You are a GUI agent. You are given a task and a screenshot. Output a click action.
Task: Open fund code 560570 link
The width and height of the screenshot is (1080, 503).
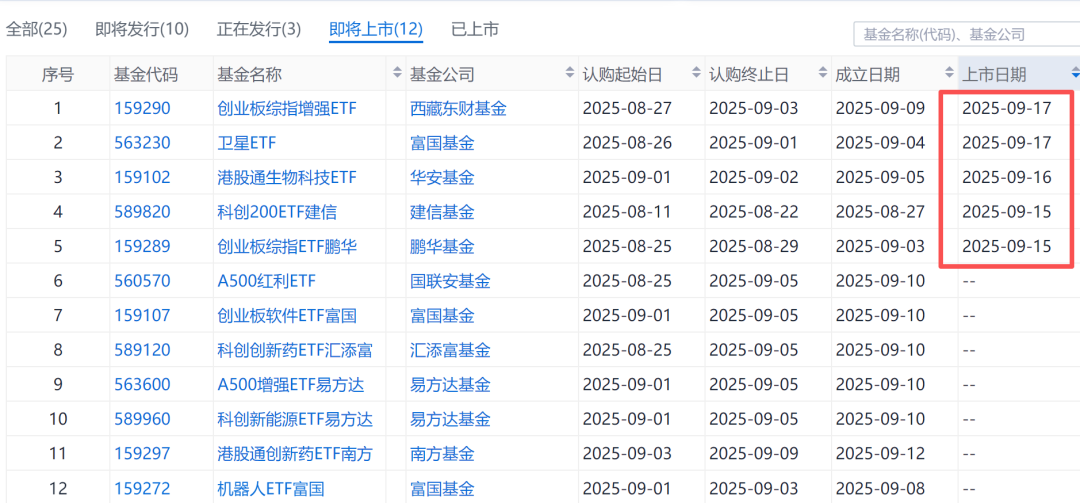(142, 280)
